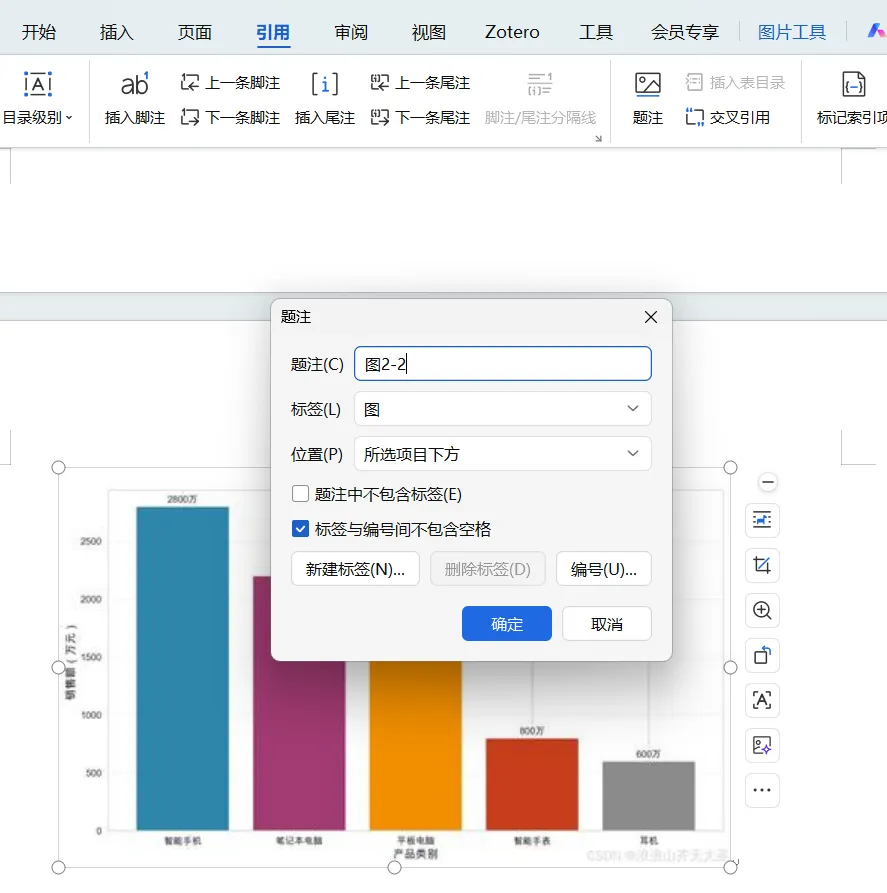887x893 pixels.
Task: Expand the position (位置) dropdown
Action: pyautogui.click(x=502, y=454)
